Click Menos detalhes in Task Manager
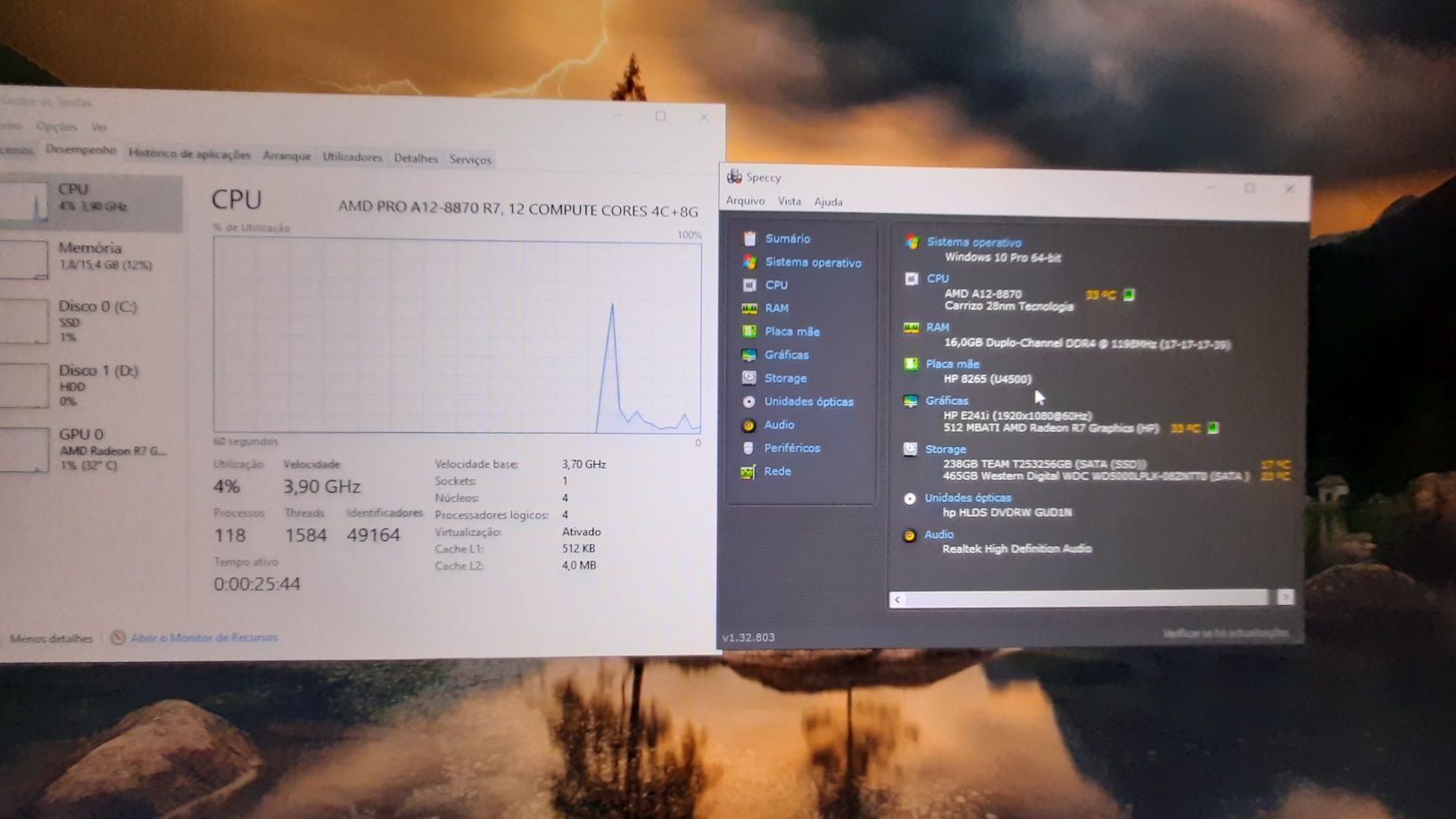This screenshot has height=819, width=1456. 51,638
